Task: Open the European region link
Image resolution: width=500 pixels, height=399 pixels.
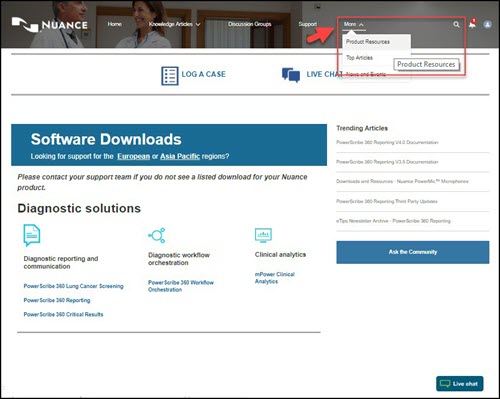Action: (x=133, y=156)
